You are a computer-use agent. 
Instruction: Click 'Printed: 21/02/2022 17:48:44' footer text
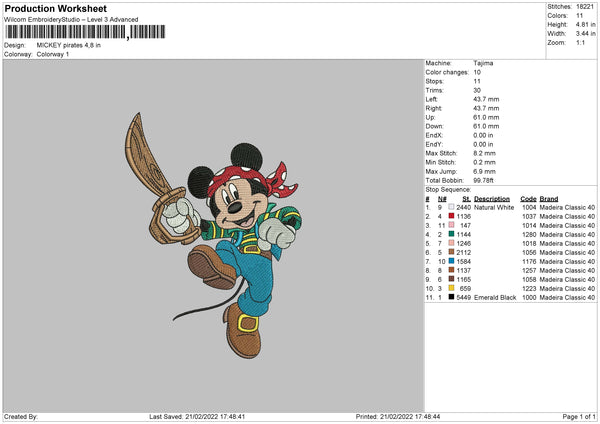click(x=398, y=416)
